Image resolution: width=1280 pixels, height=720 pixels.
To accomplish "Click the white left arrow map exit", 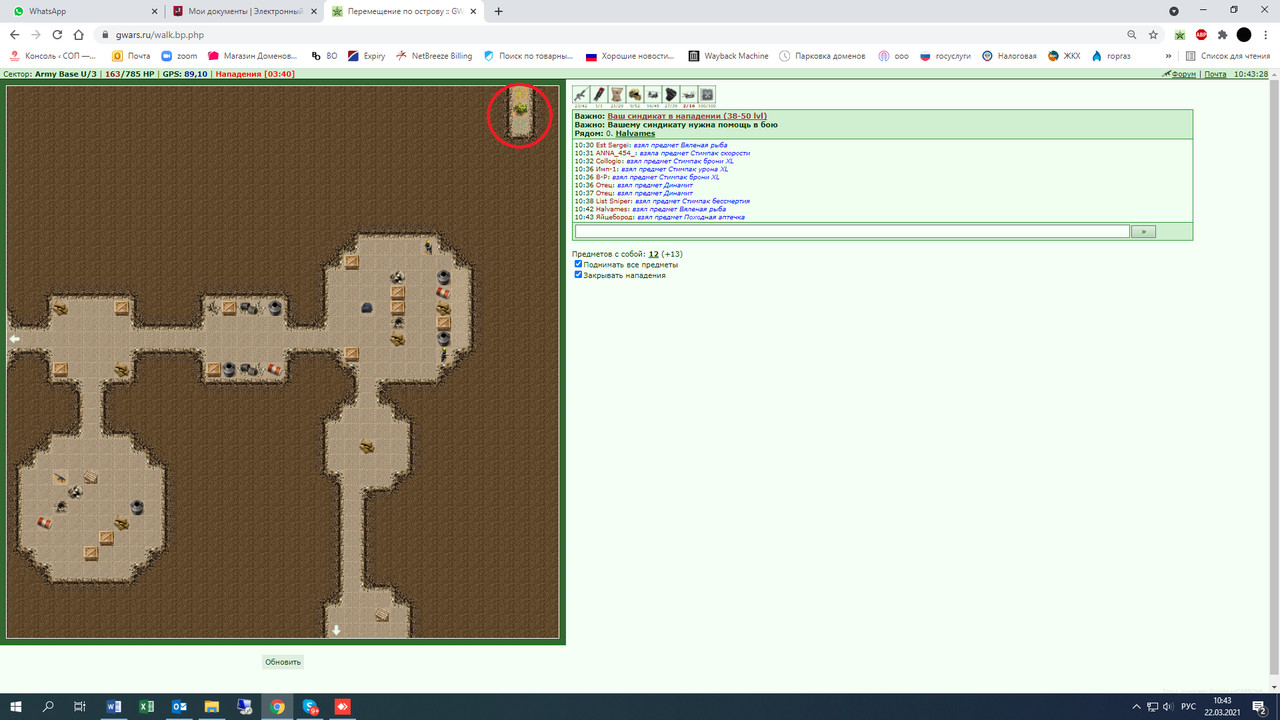I will click(15, 339).
